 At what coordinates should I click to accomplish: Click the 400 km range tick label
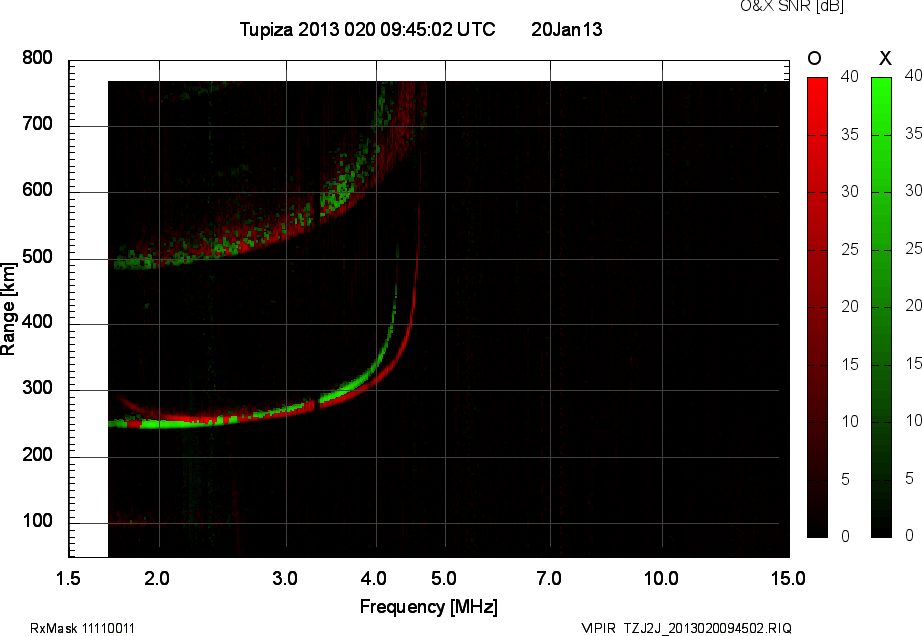coord(38,322)
